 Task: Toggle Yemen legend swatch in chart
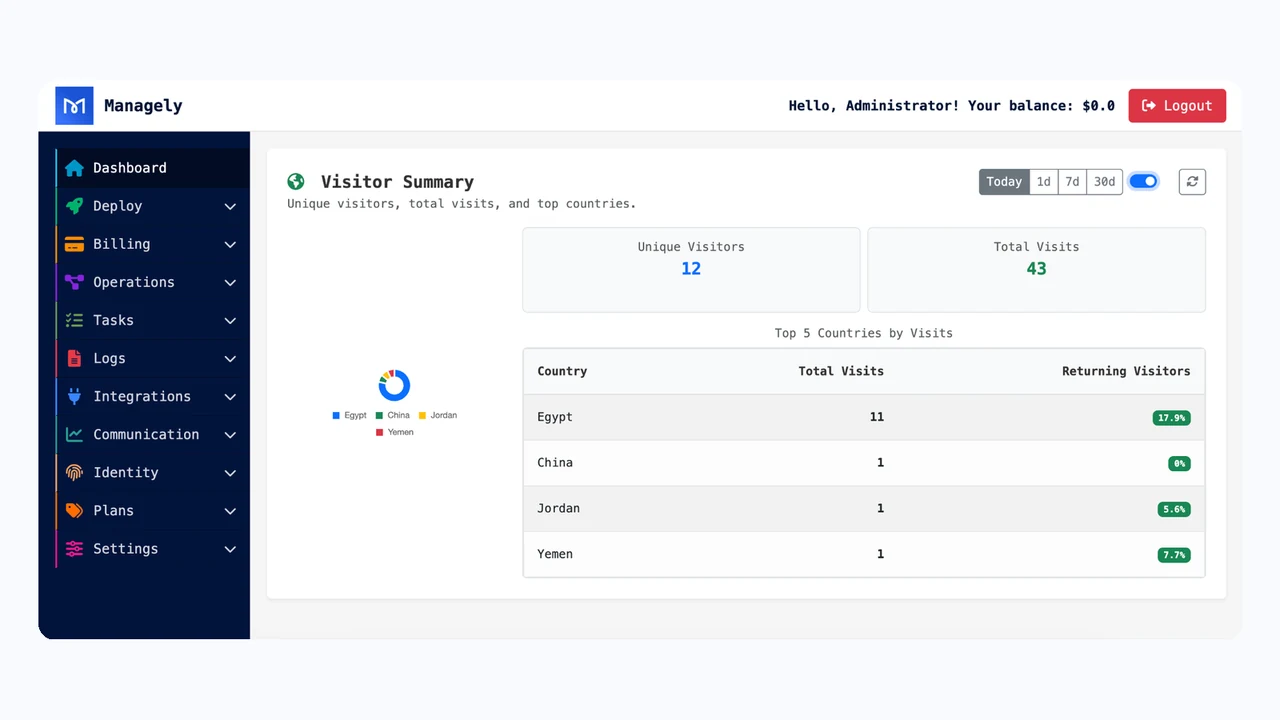(x=379, y=432)
